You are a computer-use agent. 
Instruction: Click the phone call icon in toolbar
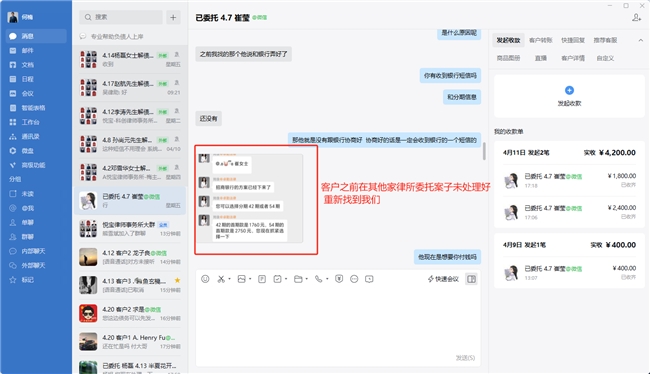(318, 279)
